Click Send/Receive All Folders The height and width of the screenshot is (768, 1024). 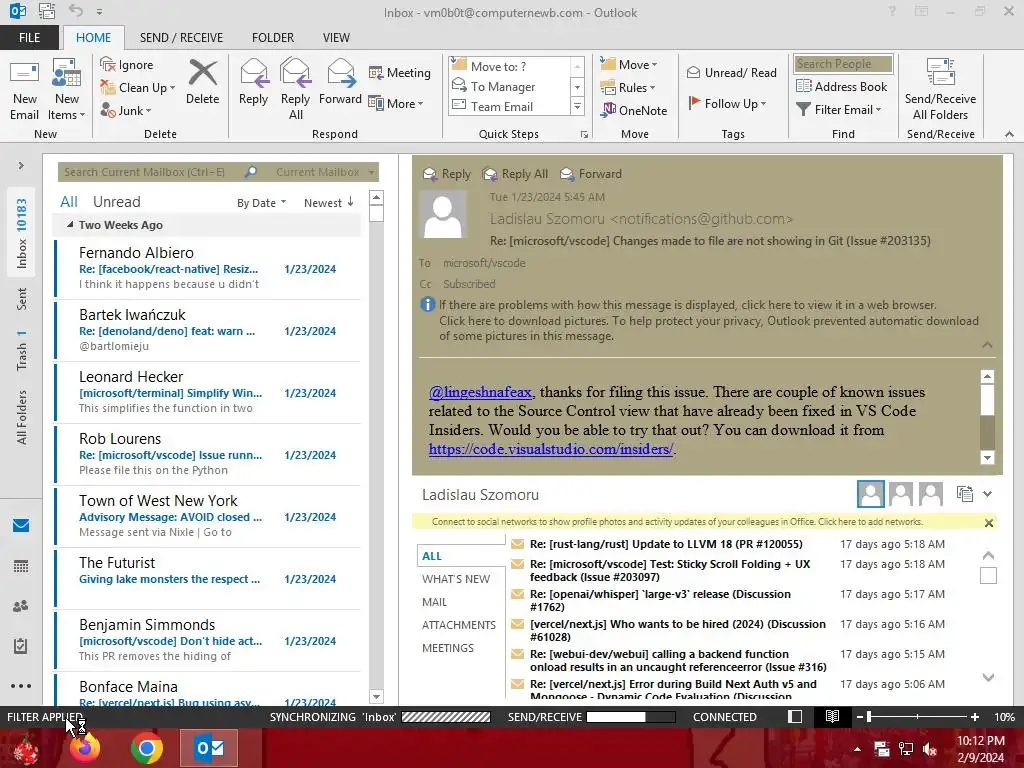pos(940,90)
